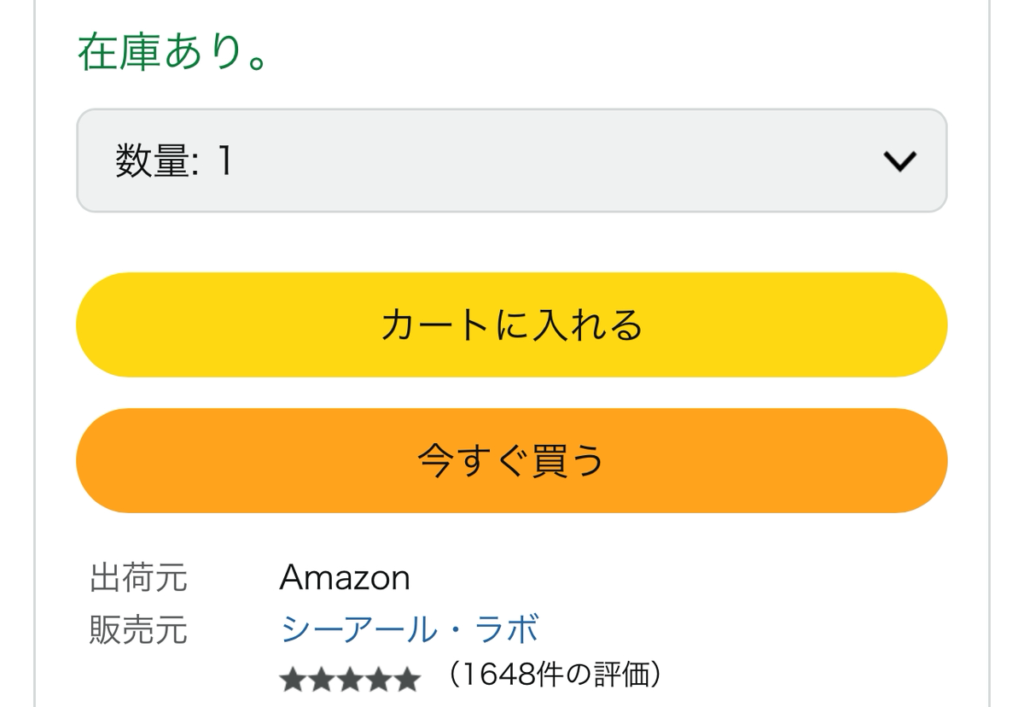Open the 数量 quantity dropdown
Viewport: 1024px width, 707px height.
pyautogui.click(x=511, y=161)
